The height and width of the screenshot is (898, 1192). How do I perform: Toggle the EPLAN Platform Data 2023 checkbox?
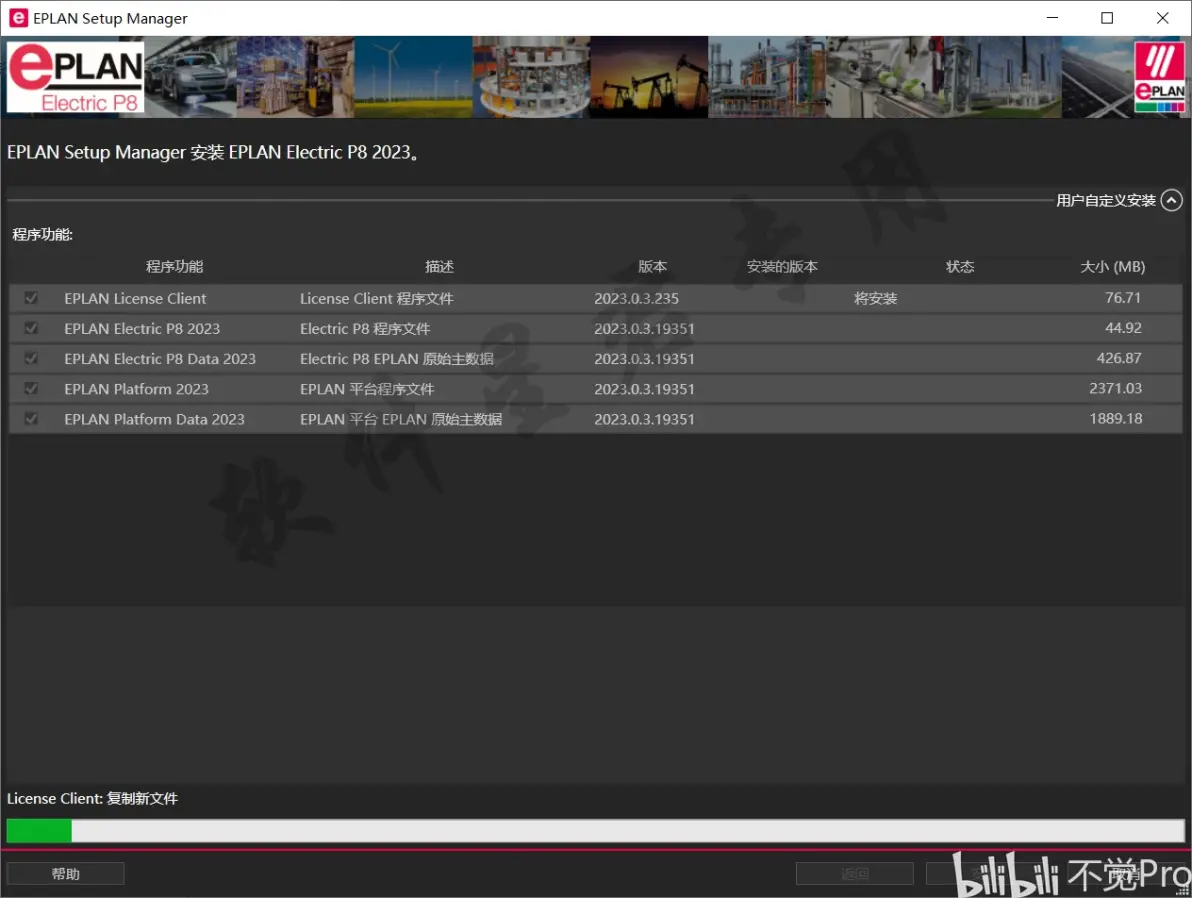[x=31, y=418]
